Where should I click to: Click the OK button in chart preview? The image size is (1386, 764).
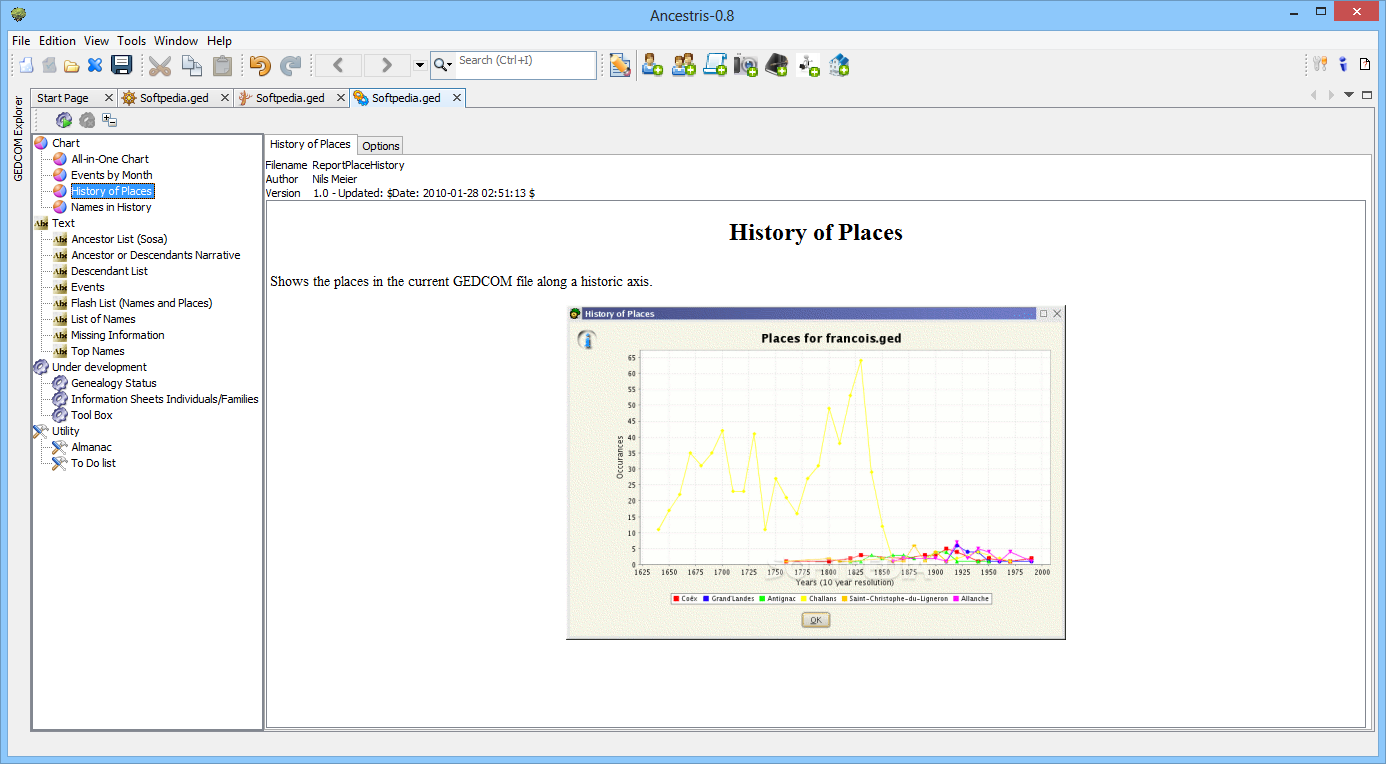coord(816,620)
